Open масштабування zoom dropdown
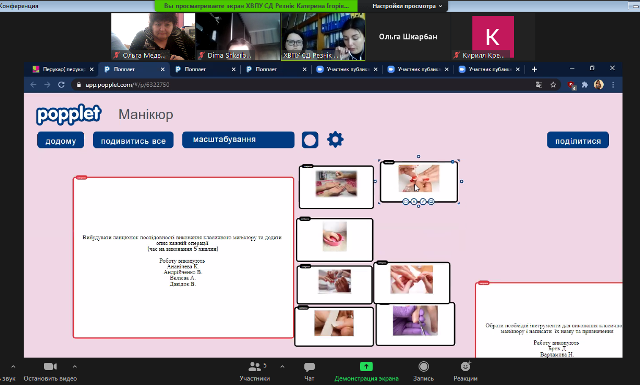 [238, 140]
